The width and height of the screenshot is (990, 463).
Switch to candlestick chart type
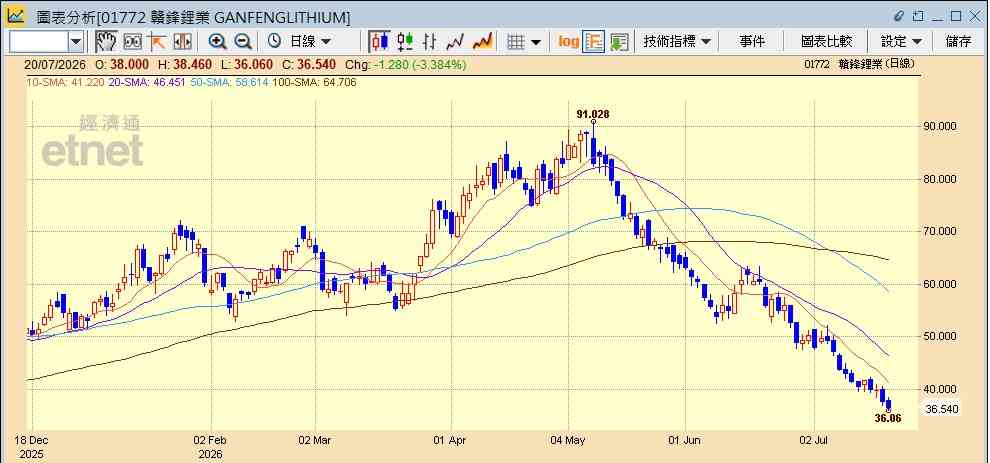point(379,42)
